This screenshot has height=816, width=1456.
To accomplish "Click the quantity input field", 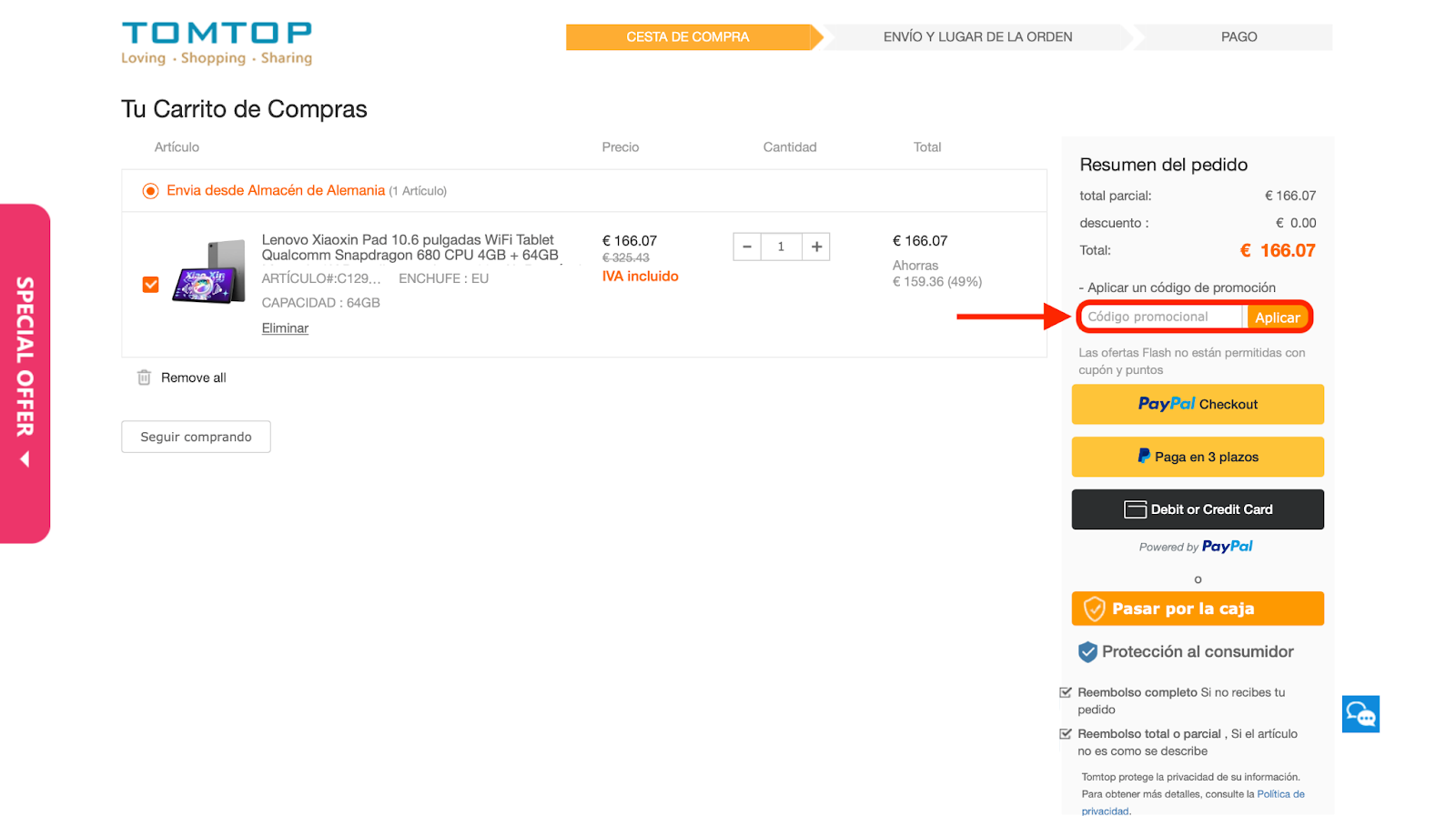I will [x=781, y=247].
